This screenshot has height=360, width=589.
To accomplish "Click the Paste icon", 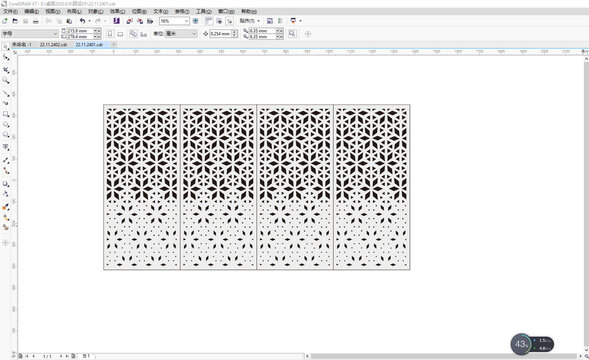I will coord(69,21).
